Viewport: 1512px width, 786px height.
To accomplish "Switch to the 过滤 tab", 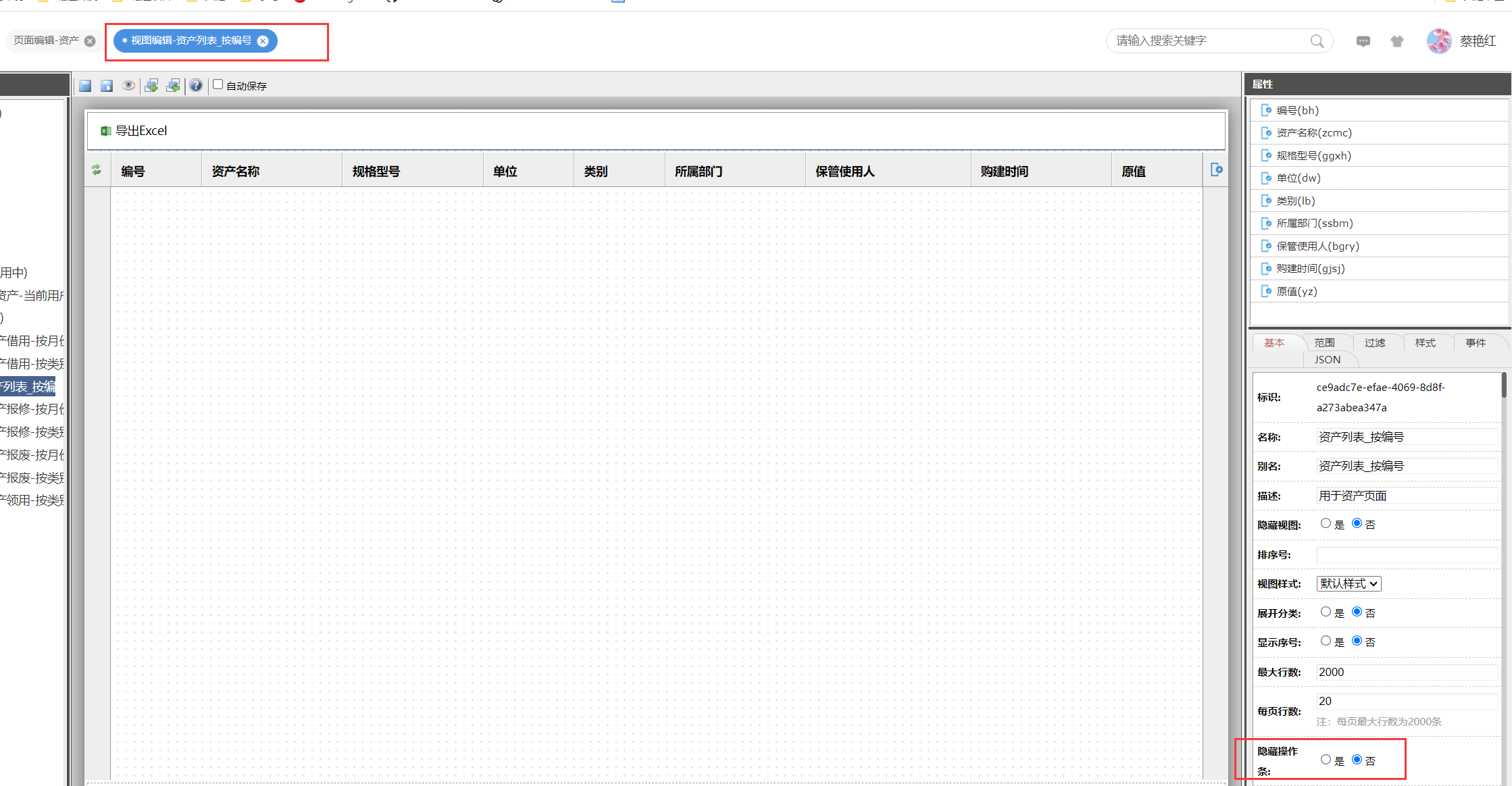I will point(1374,343).
